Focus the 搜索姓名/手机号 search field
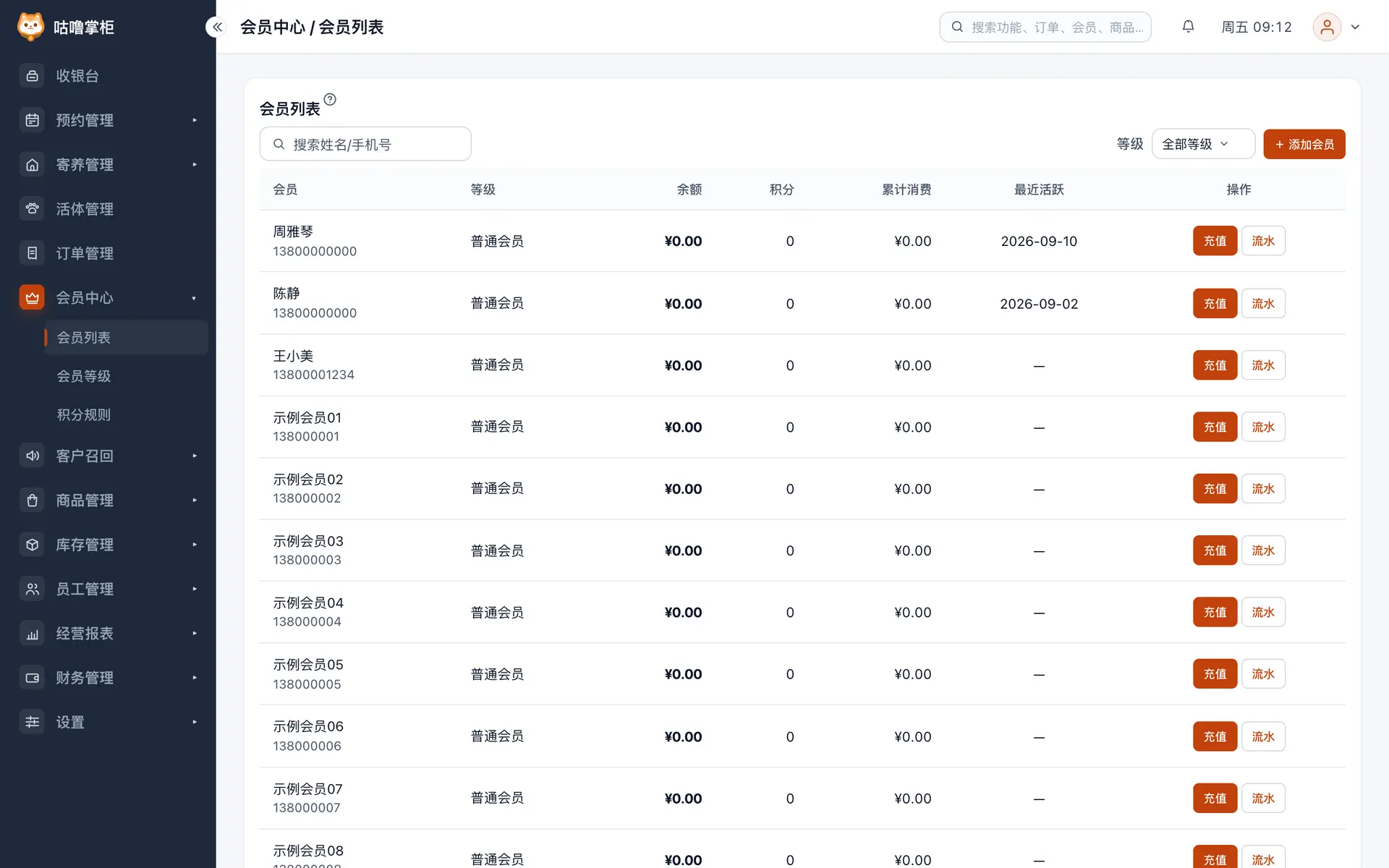This screenshot has height=868, width=1389. pos(365,144)
